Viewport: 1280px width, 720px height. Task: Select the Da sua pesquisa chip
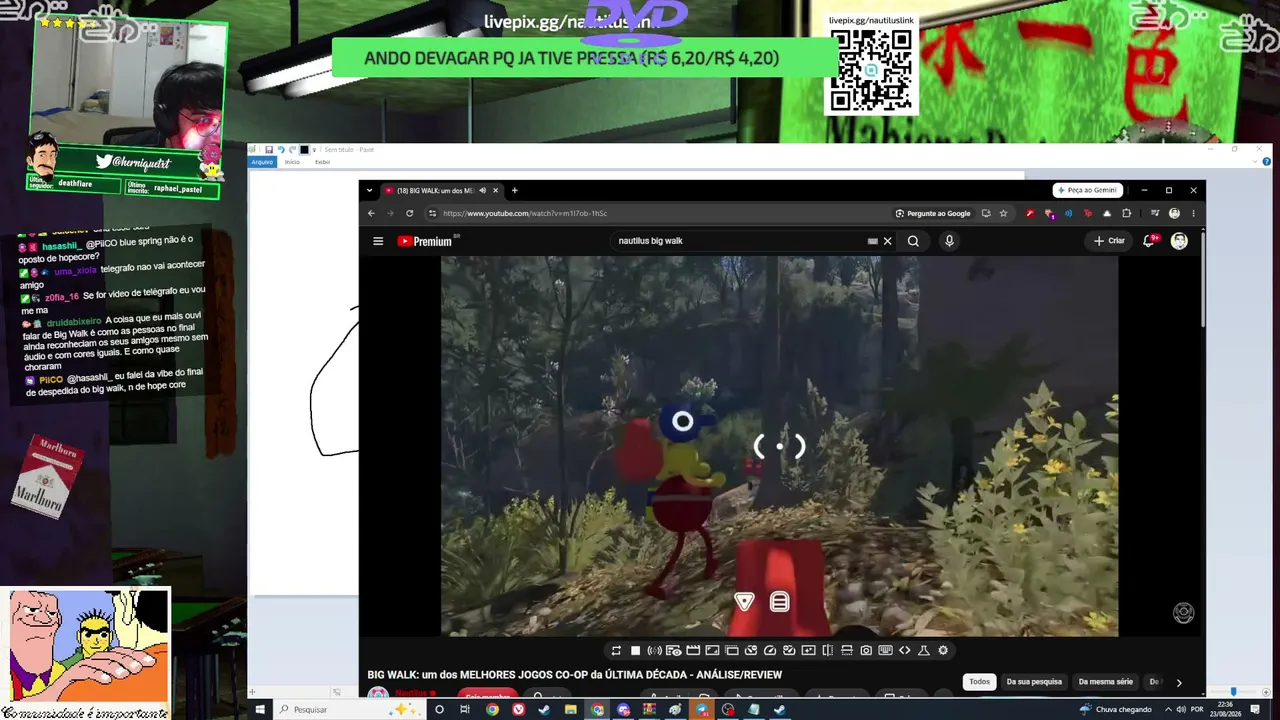[1034, 682]
